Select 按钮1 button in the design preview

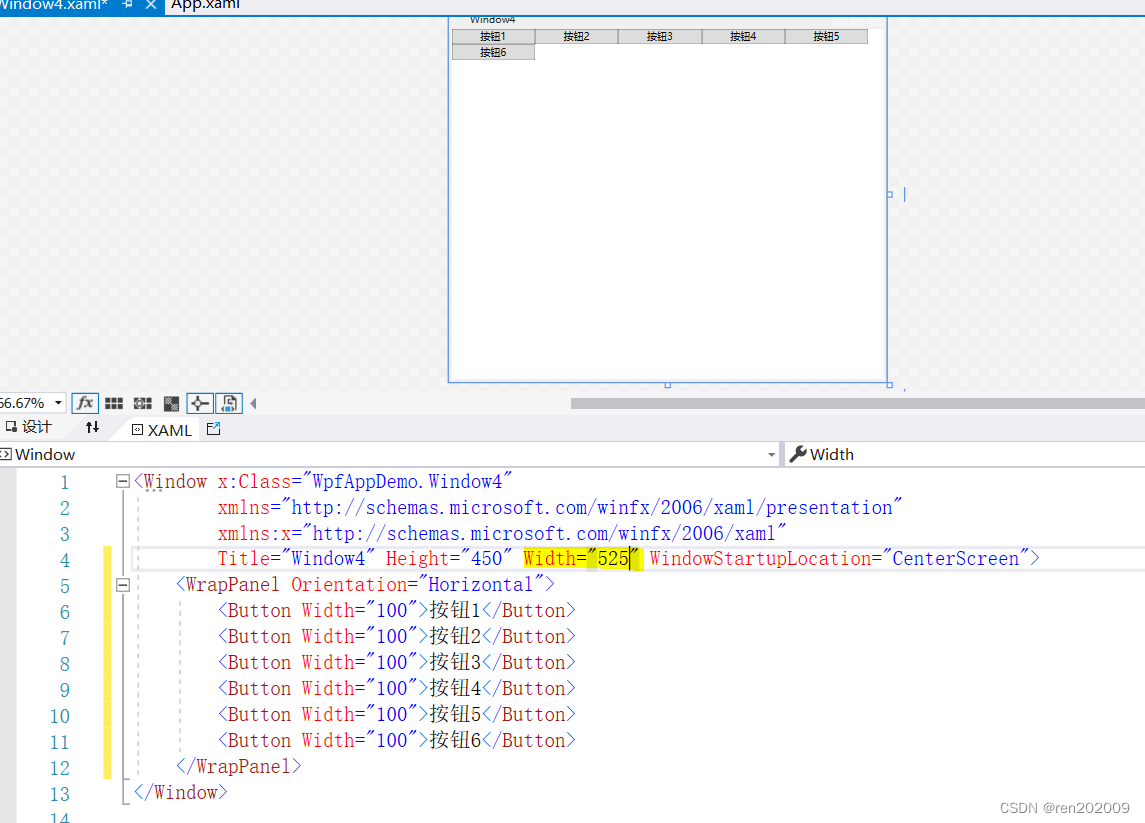coord(492,35)
